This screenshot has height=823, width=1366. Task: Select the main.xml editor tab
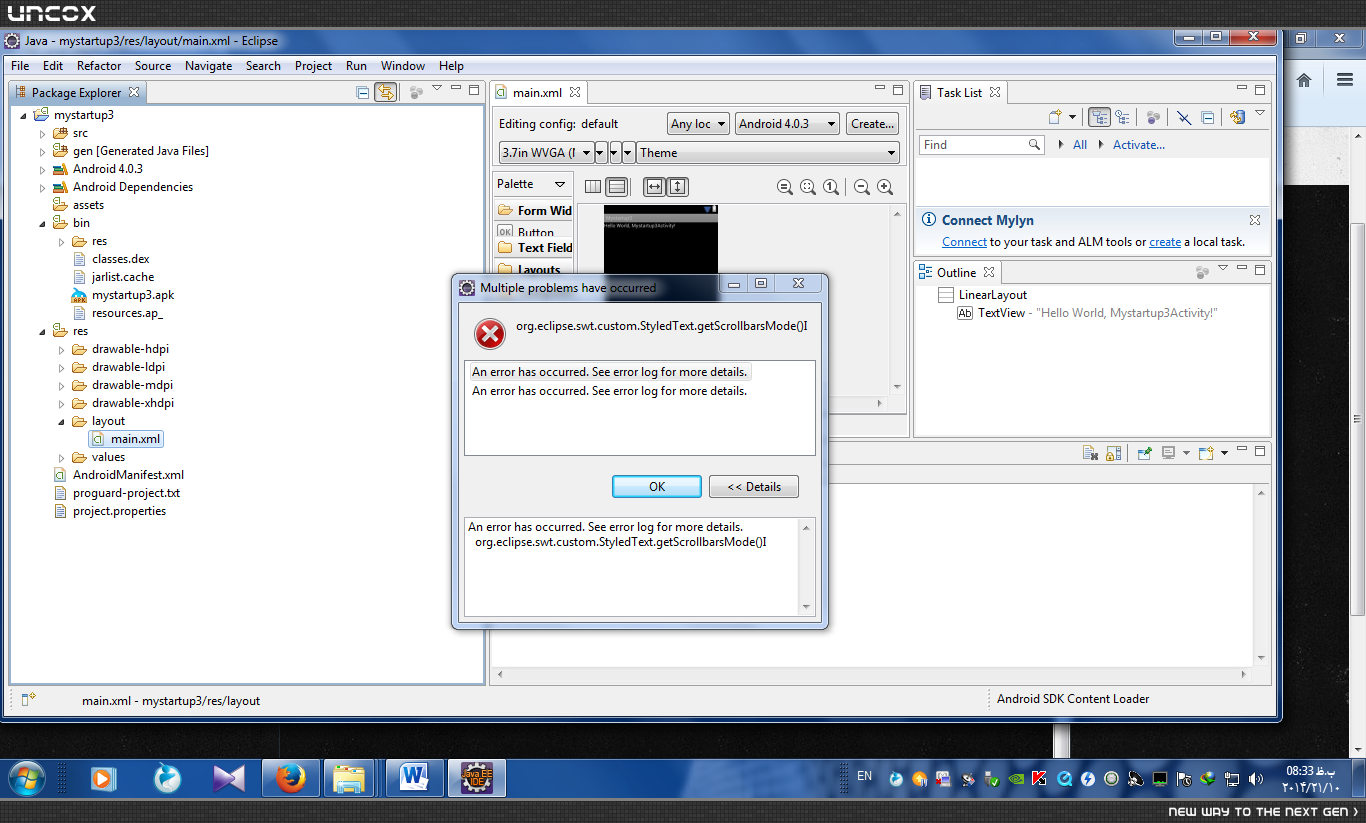point(537,93)
